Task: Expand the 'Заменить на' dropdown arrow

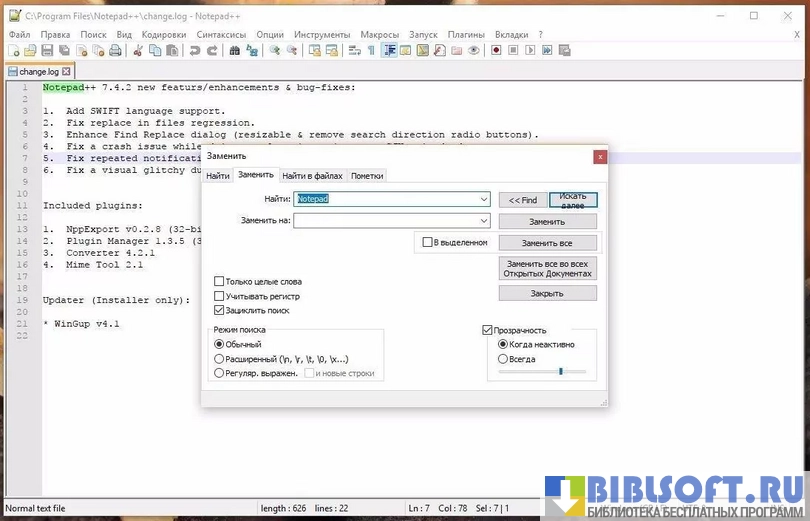Action: (484, 221)
